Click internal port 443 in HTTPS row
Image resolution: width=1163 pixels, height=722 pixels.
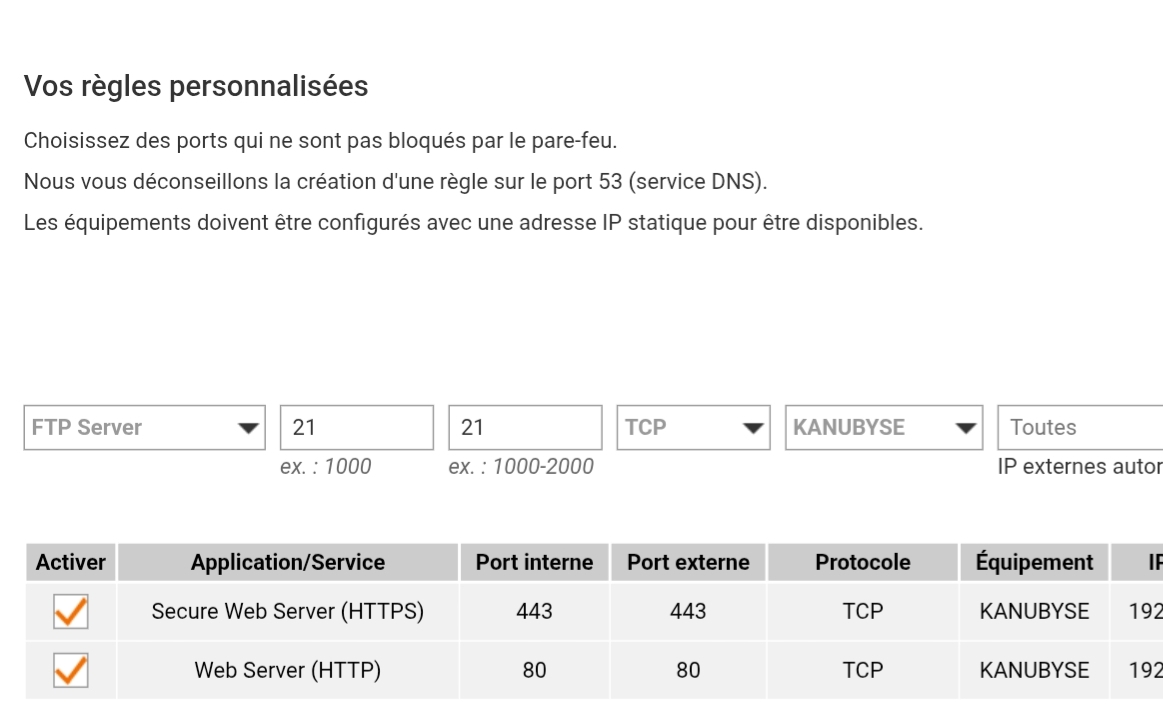534,612
